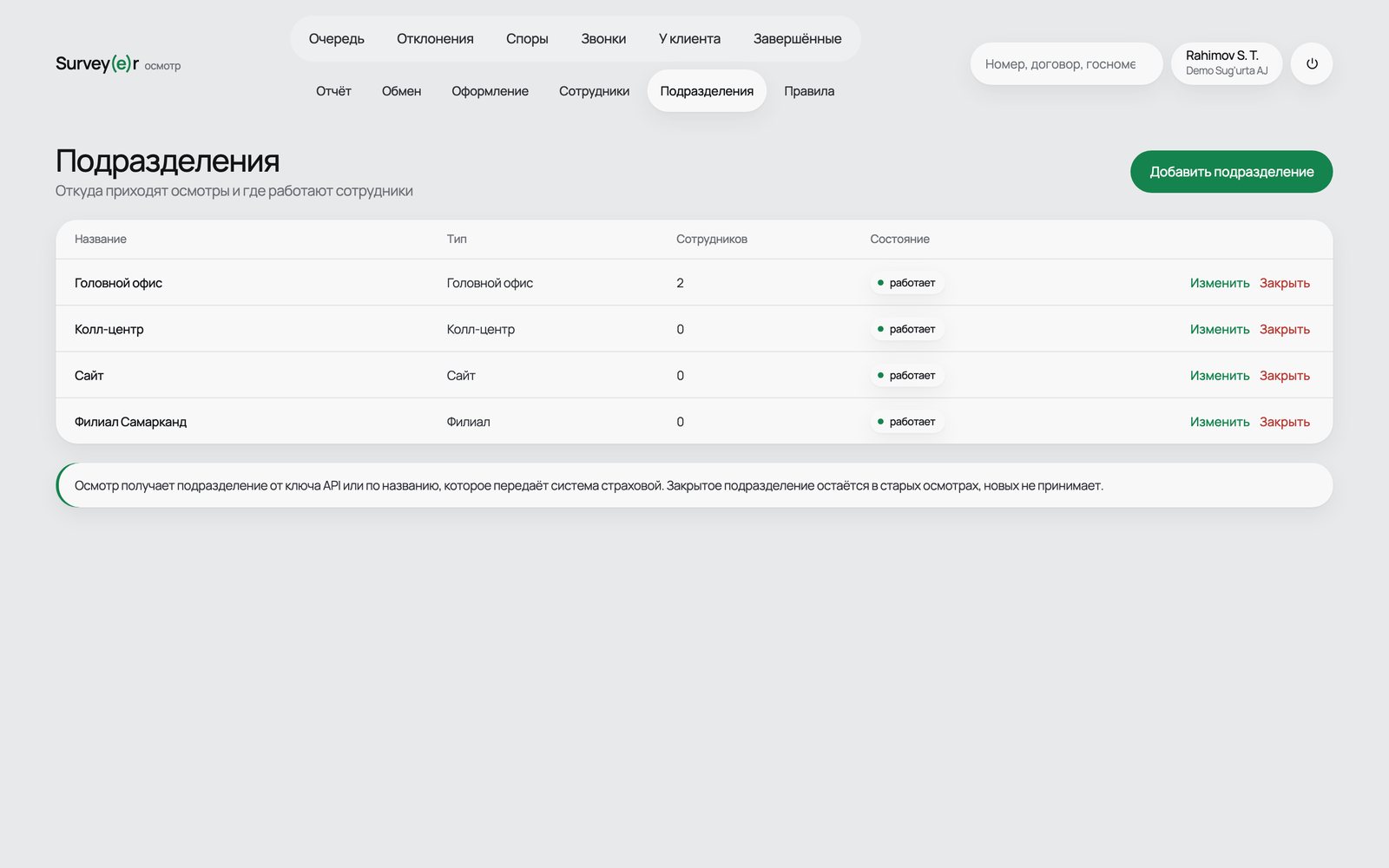Click Закрыть for Филиал Самарканд
This screenshot has width=1389, height=868.
tap(1285, 422)
